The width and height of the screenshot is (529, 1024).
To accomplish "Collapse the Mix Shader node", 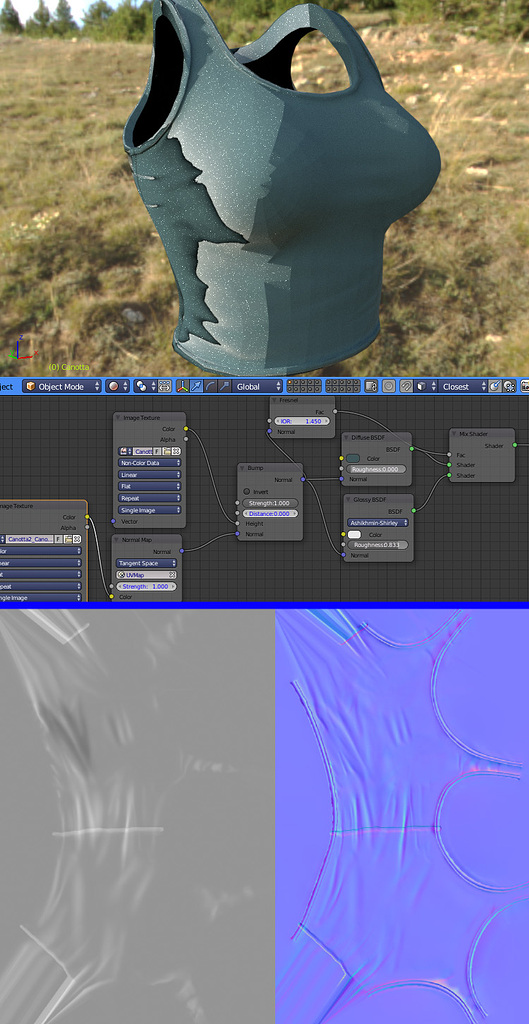I will click(x=455, y=434).
